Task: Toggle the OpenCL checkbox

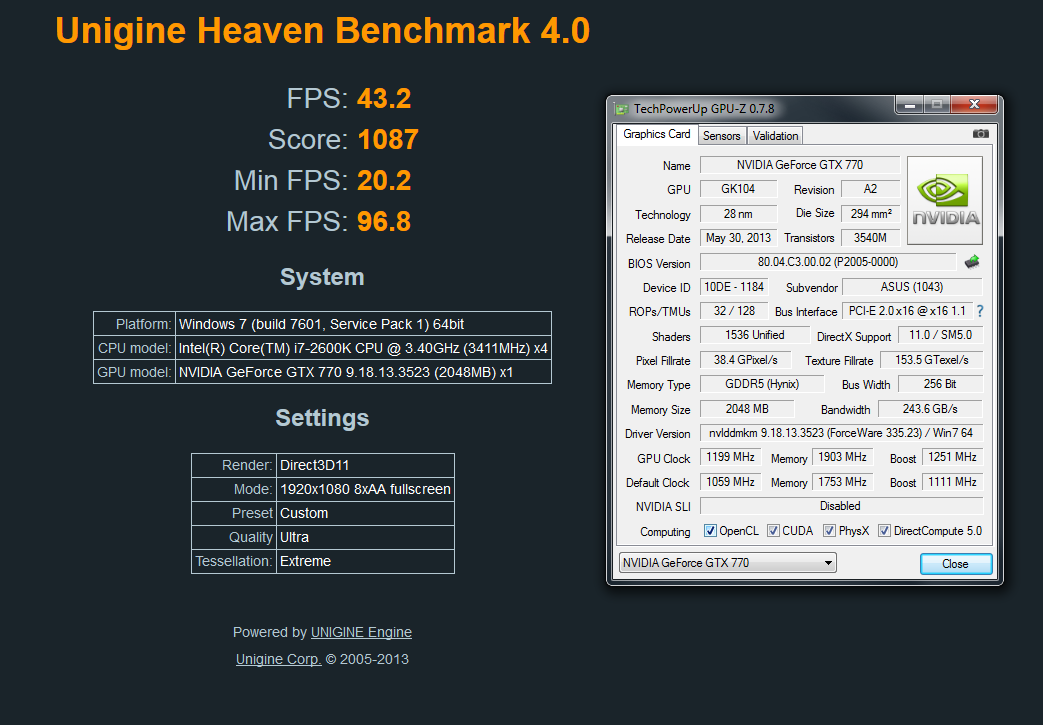Action: coord(710,531)
